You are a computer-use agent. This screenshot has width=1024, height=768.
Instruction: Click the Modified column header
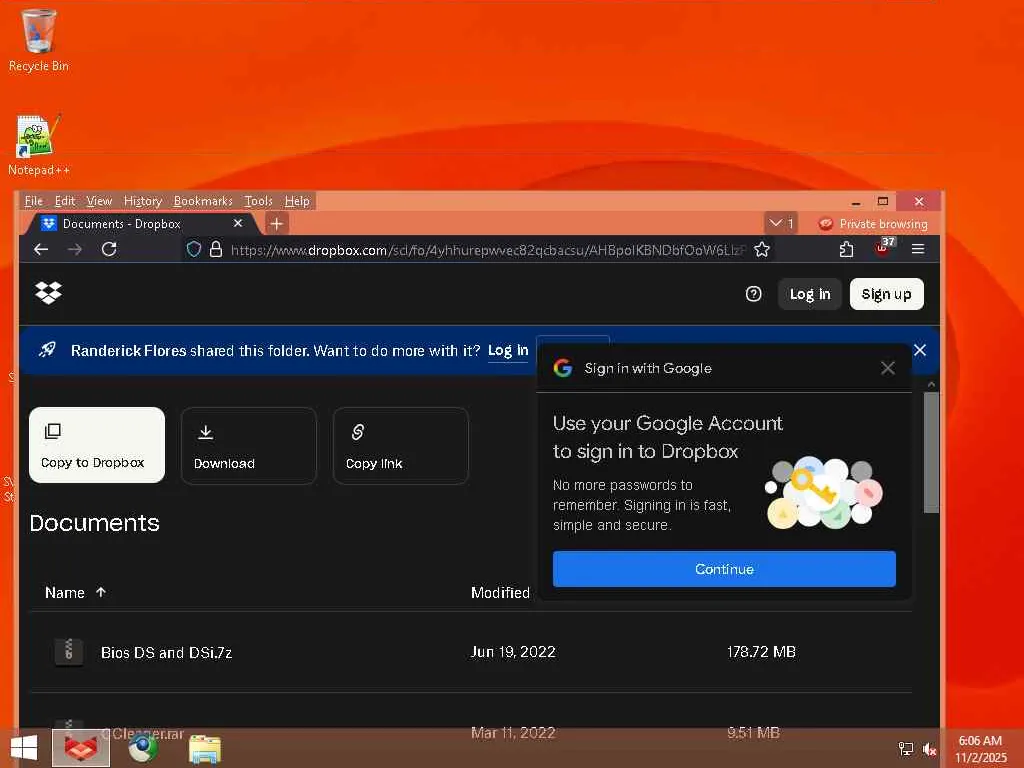click(500, 592)
